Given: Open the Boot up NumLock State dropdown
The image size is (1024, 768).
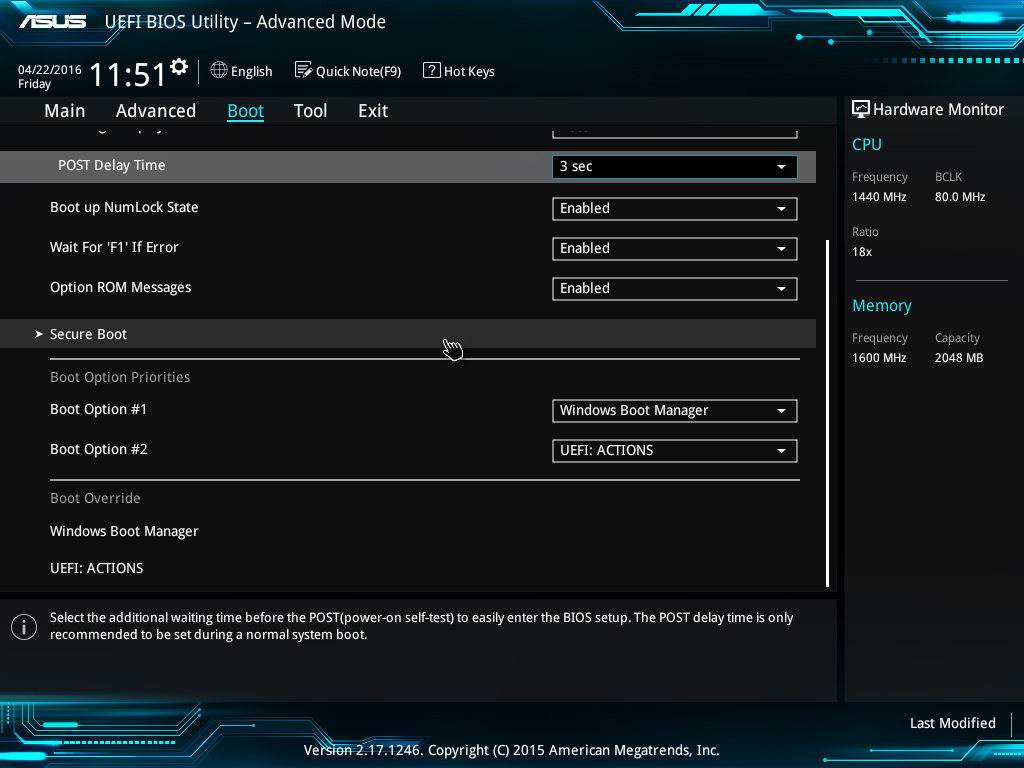Looking at the screenshot, I should coord(675,208).
